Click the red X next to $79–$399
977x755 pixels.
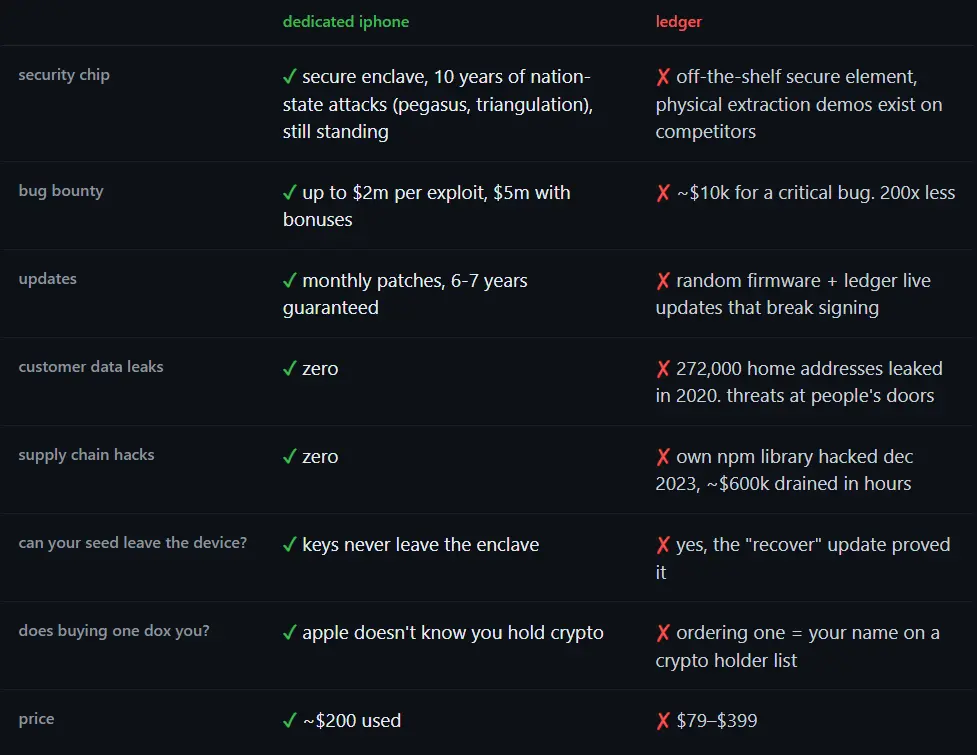click(x=663, y=721)
